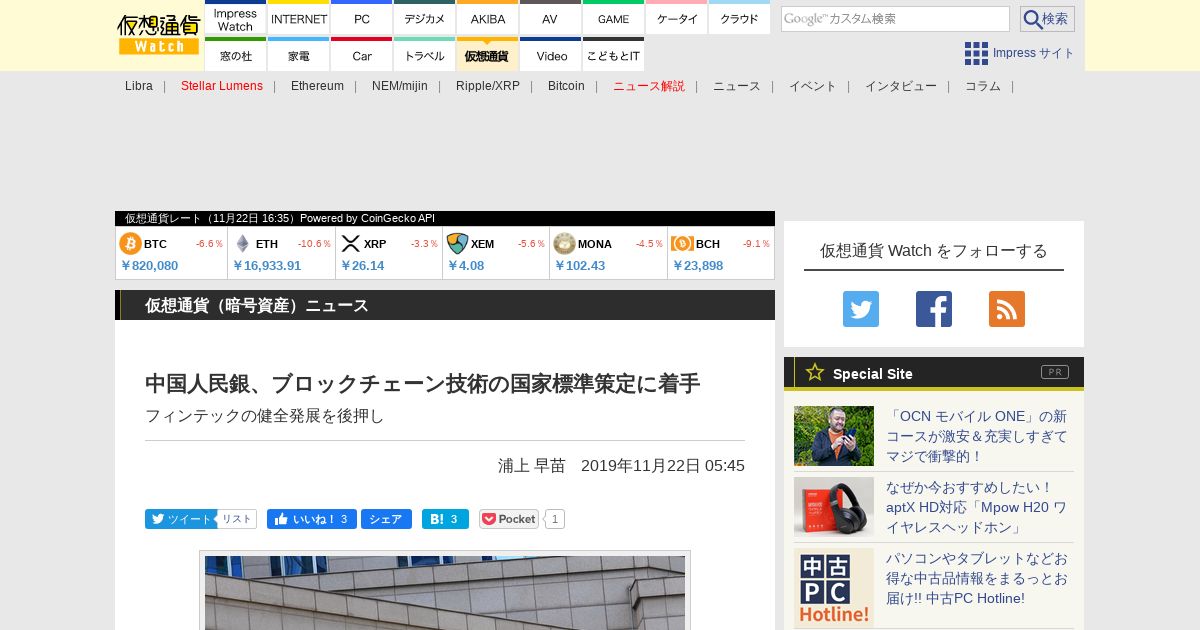Click the Facebook いいね！ button
Screen dimensions: 1200x630
pyautogui.click(x=312, y=519)
